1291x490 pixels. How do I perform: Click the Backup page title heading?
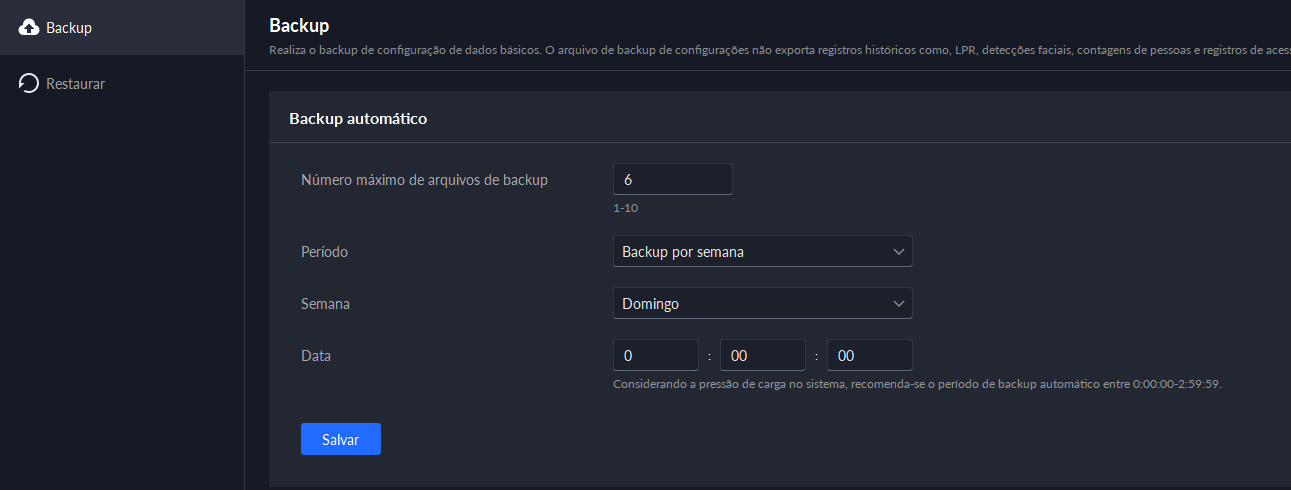click(x=299, y=25)
